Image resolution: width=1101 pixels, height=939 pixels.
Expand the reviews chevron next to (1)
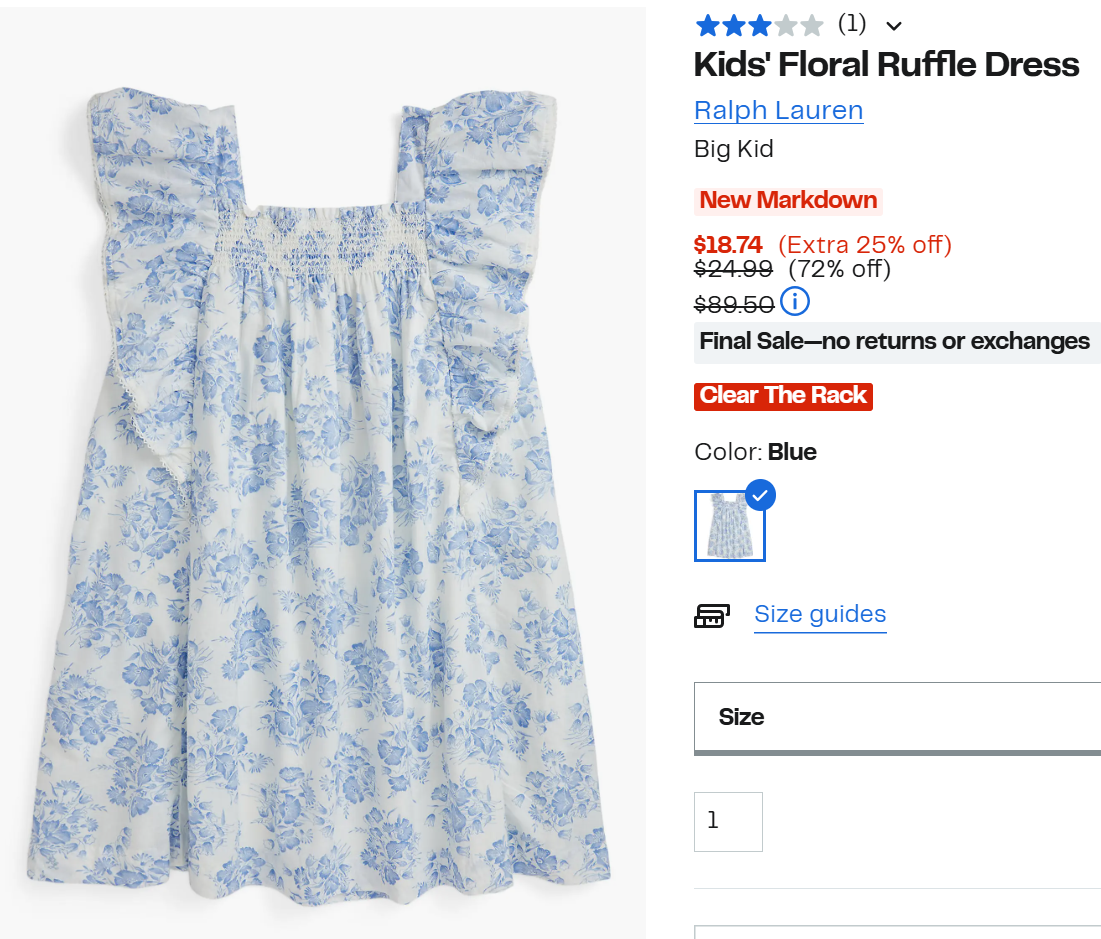click(x=893, y=27)
